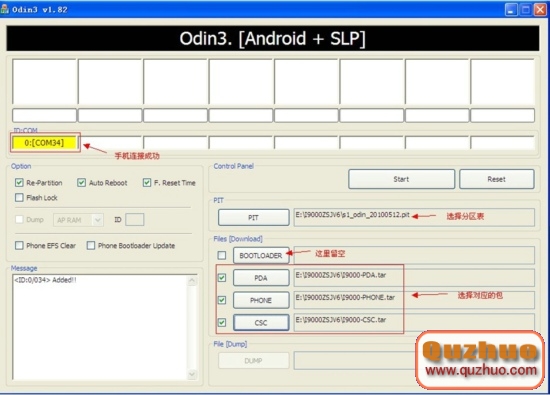550x395 pixels.
Task: Click the disabled DUMP button
Action: pos(254,361)
